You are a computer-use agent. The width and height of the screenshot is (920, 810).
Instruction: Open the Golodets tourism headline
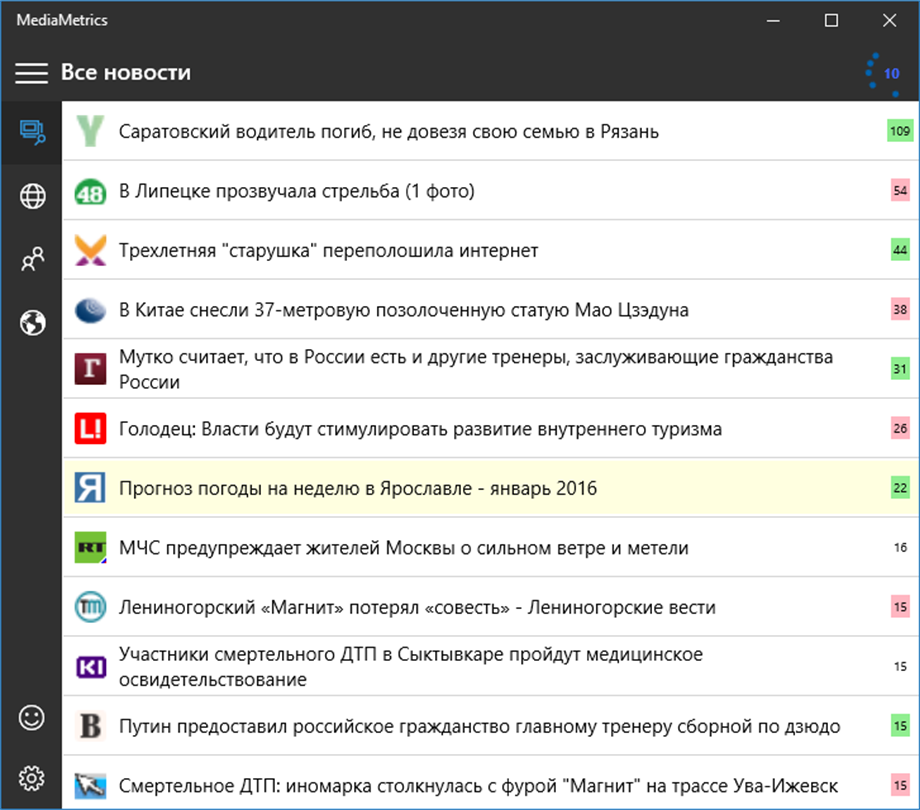click(x=420, y=430)
